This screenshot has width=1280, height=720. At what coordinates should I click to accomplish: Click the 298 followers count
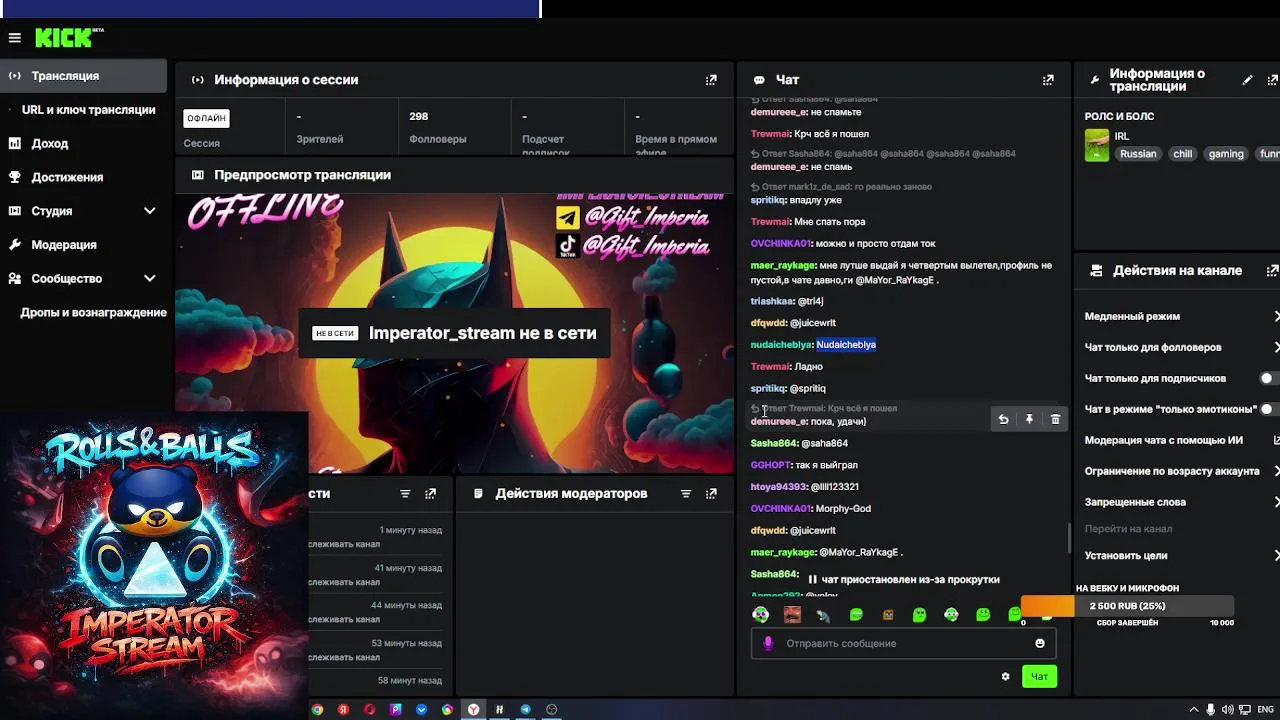(x=418, y=116)
